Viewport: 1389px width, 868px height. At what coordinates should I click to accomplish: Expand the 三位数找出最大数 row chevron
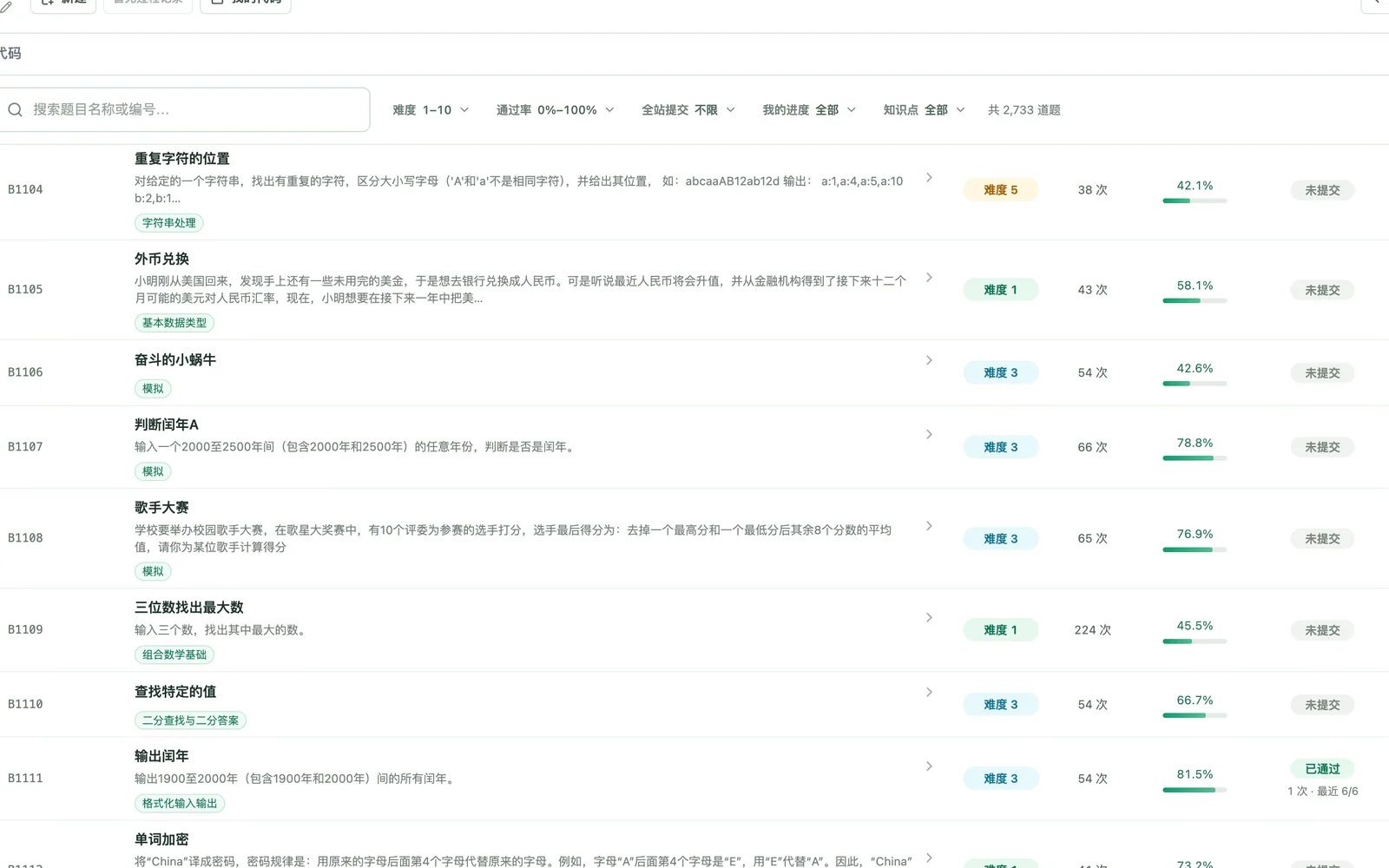pos(929,618)
